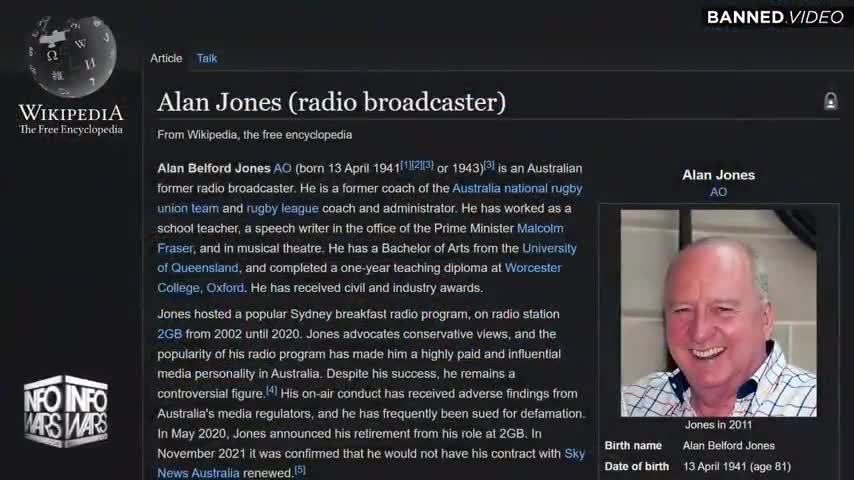The height and width of the screenshot is (480, 854).
Task: Click citation reference [5]
Action: pos(300,470)
